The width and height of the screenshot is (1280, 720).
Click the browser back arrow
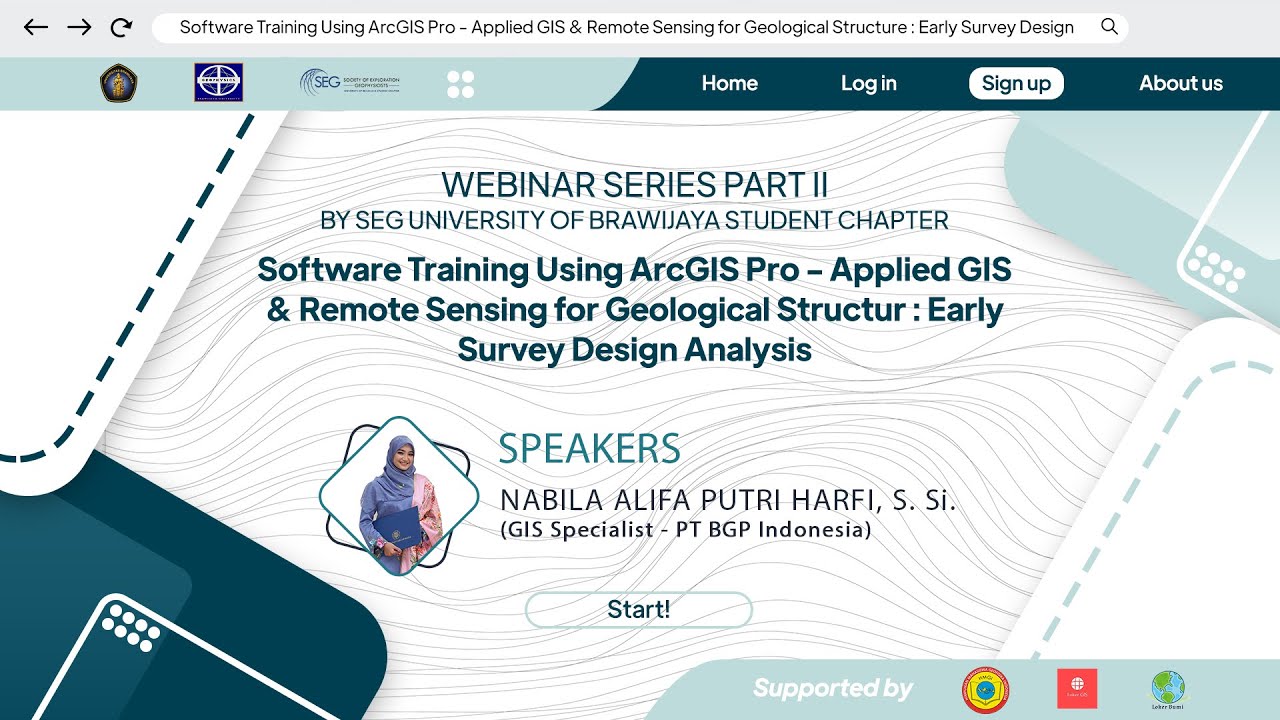pos(36,27)
